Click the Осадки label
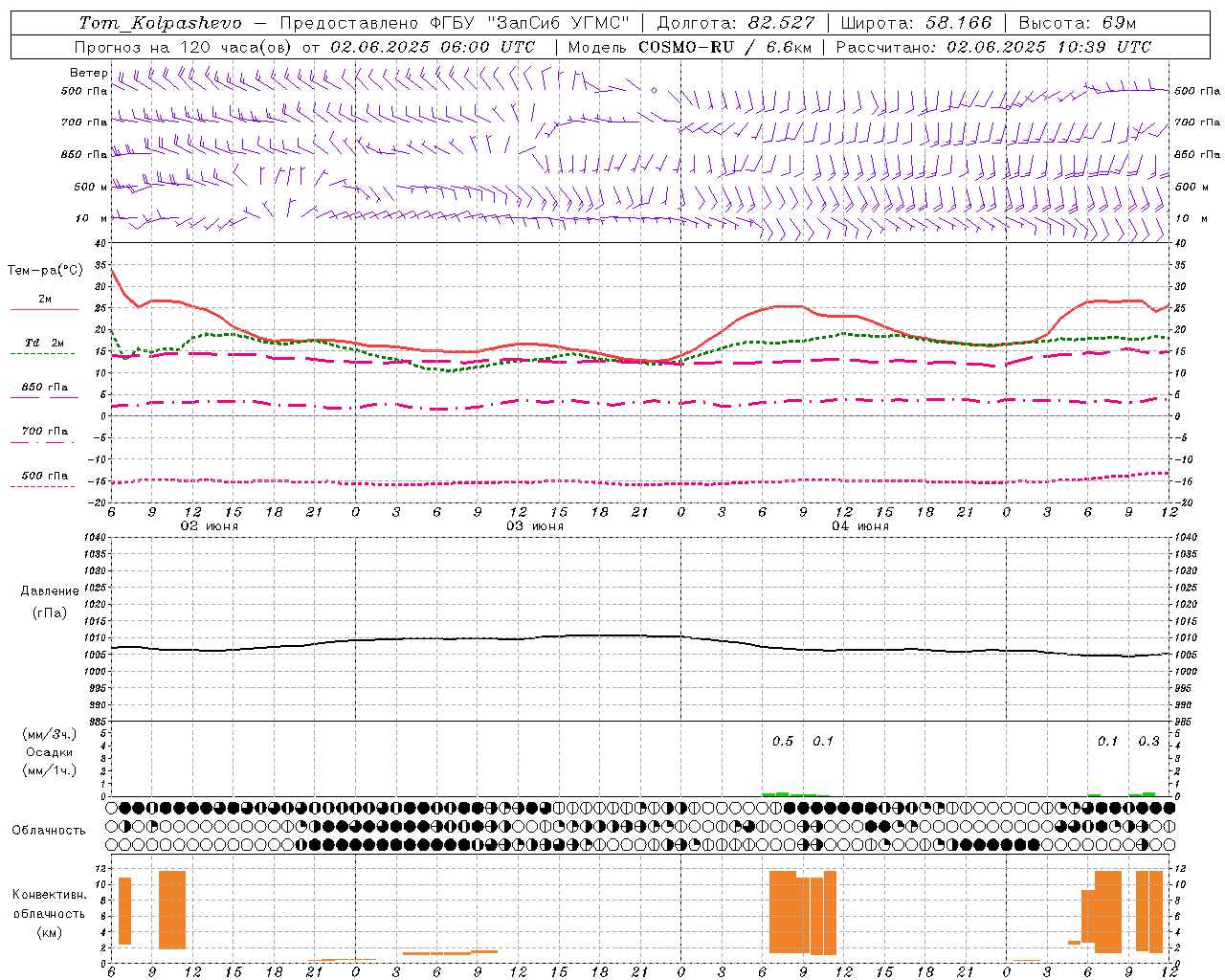 [x=50, y=752]
